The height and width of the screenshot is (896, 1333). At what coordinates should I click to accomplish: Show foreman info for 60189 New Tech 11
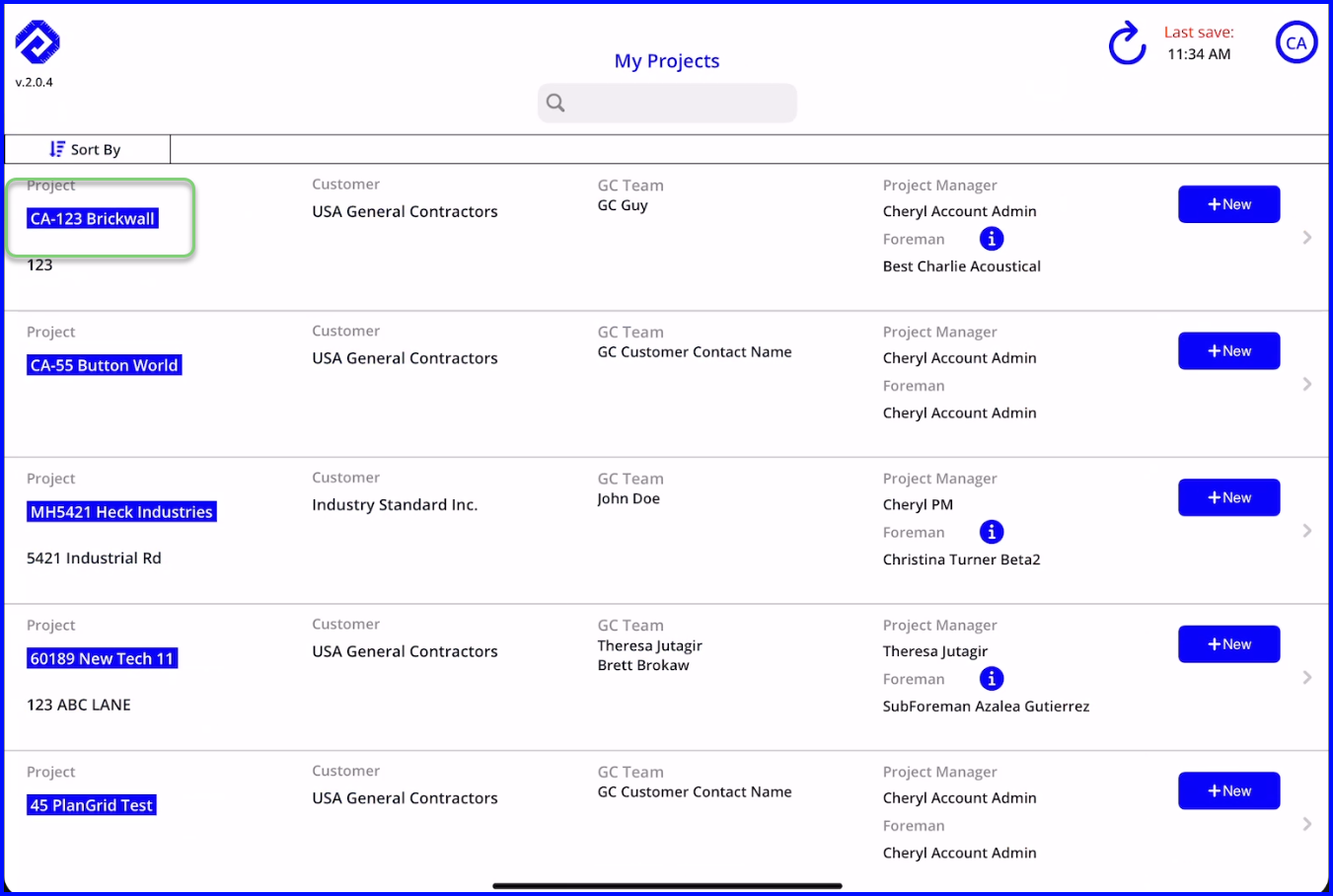pos(992,679)
